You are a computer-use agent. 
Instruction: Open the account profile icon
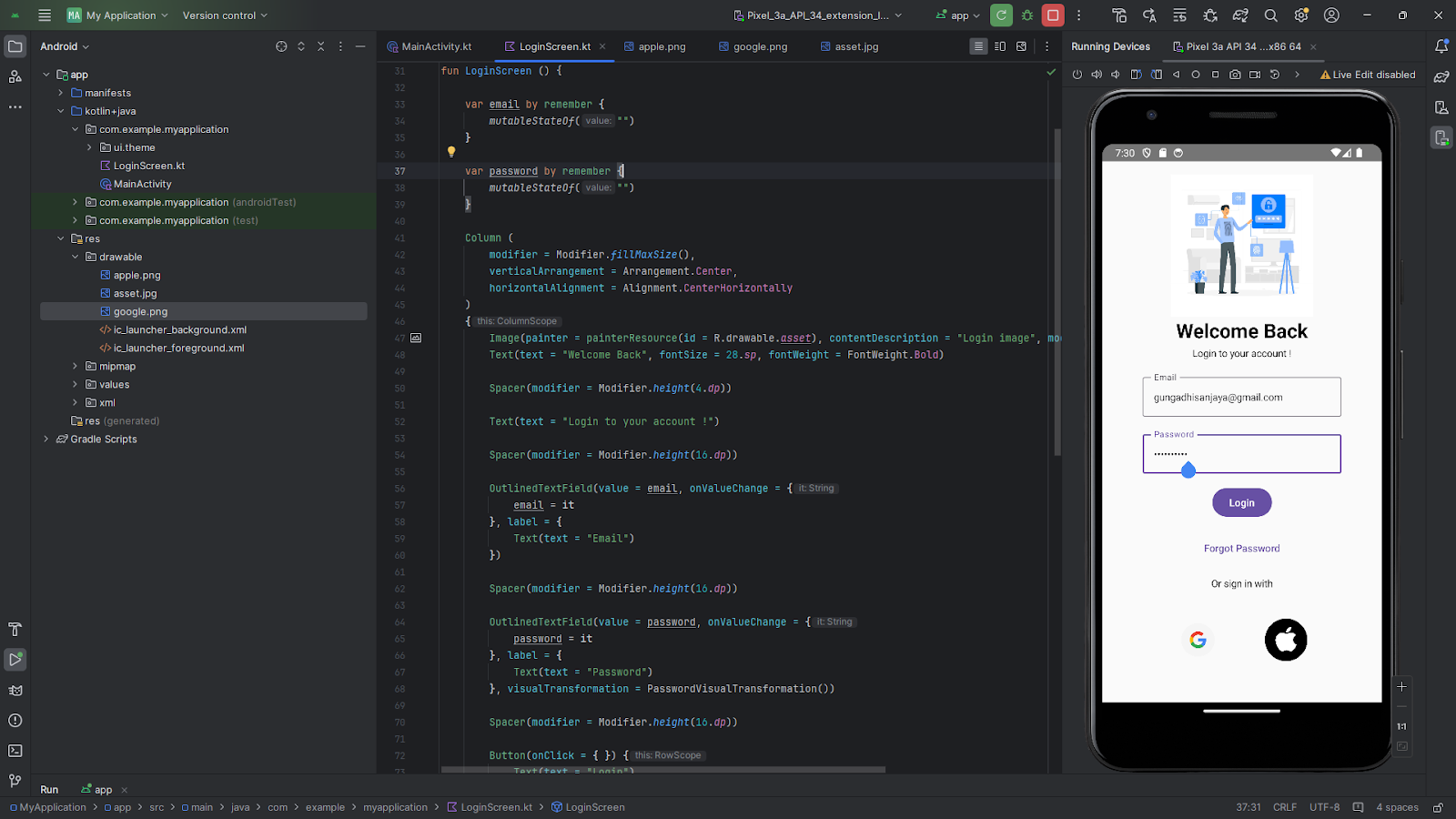click(x=1331, y=15)
